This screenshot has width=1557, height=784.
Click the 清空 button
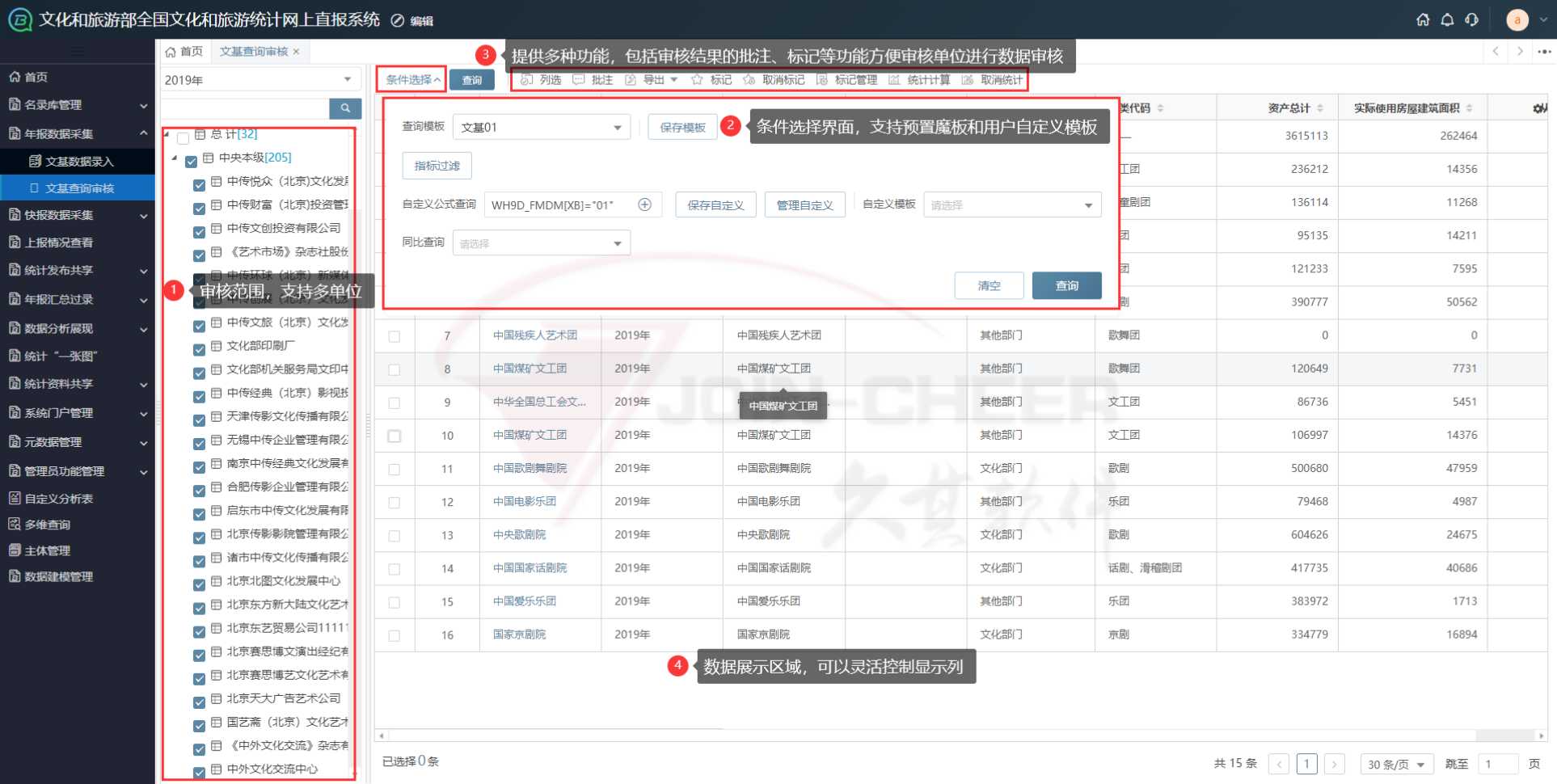pyautogui.click(x=989, y=285)
